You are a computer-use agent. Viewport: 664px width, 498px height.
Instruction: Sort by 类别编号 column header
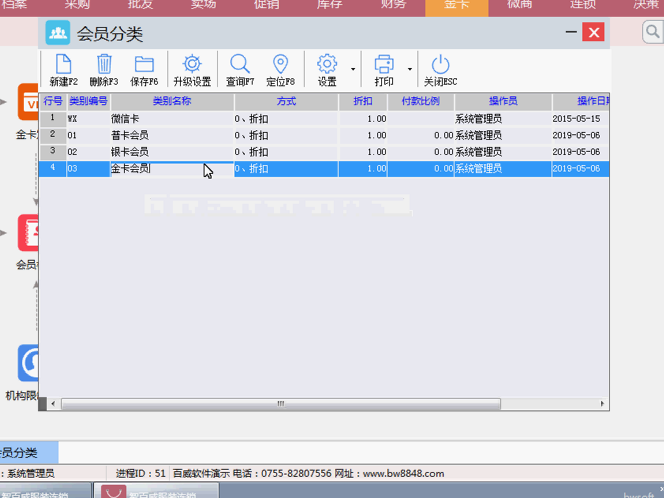(x=88, y=101)
